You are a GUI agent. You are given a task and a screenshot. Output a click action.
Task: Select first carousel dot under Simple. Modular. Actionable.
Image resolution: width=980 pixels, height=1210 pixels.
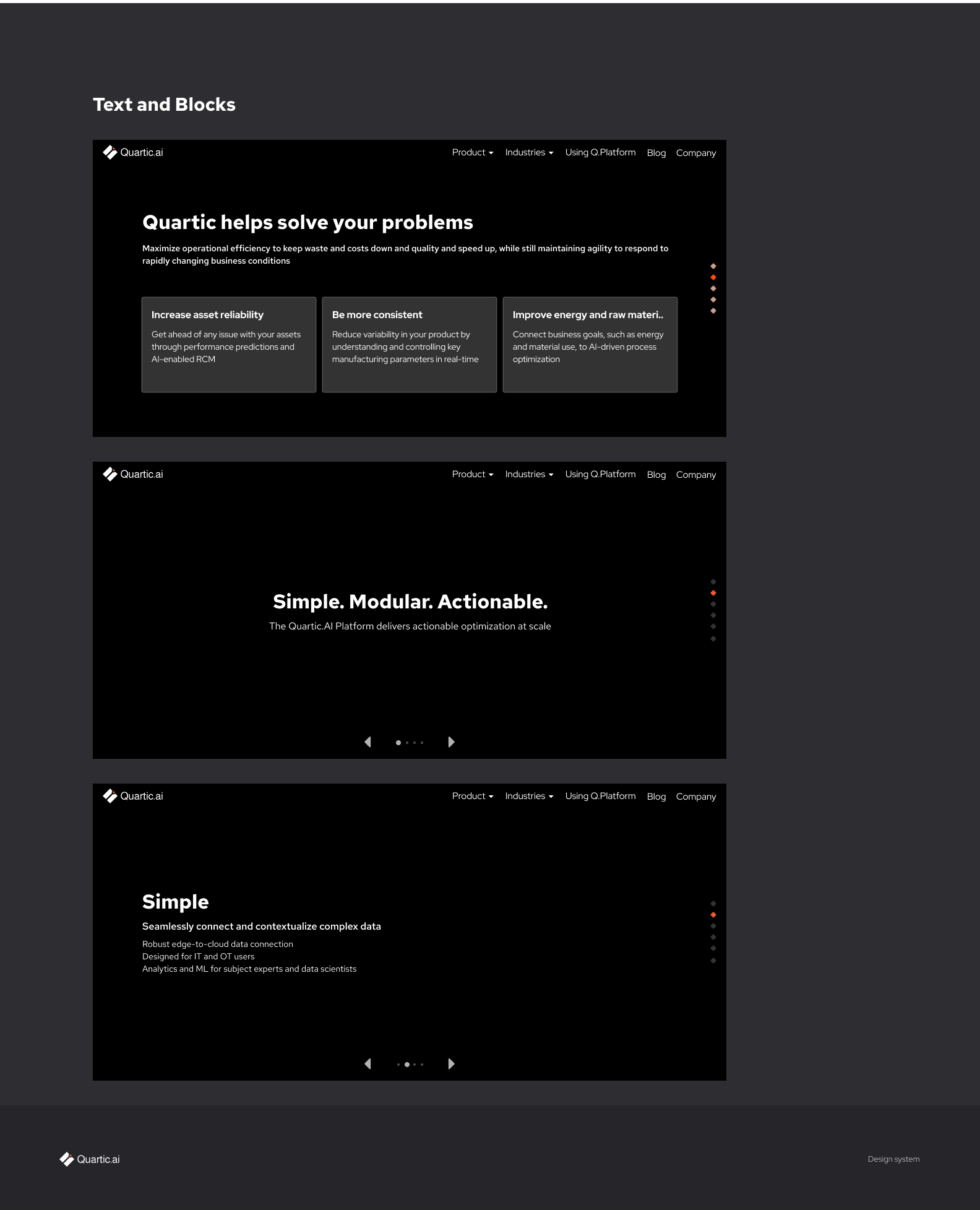pyautogui.click(x=398, y=743)
